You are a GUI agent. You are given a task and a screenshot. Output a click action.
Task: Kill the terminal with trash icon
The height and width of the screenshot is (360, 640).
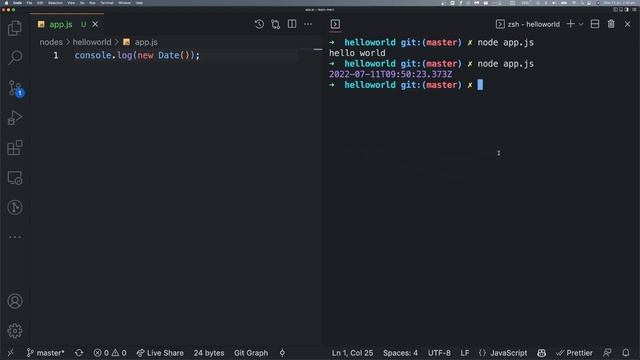(x=611, y=24)
